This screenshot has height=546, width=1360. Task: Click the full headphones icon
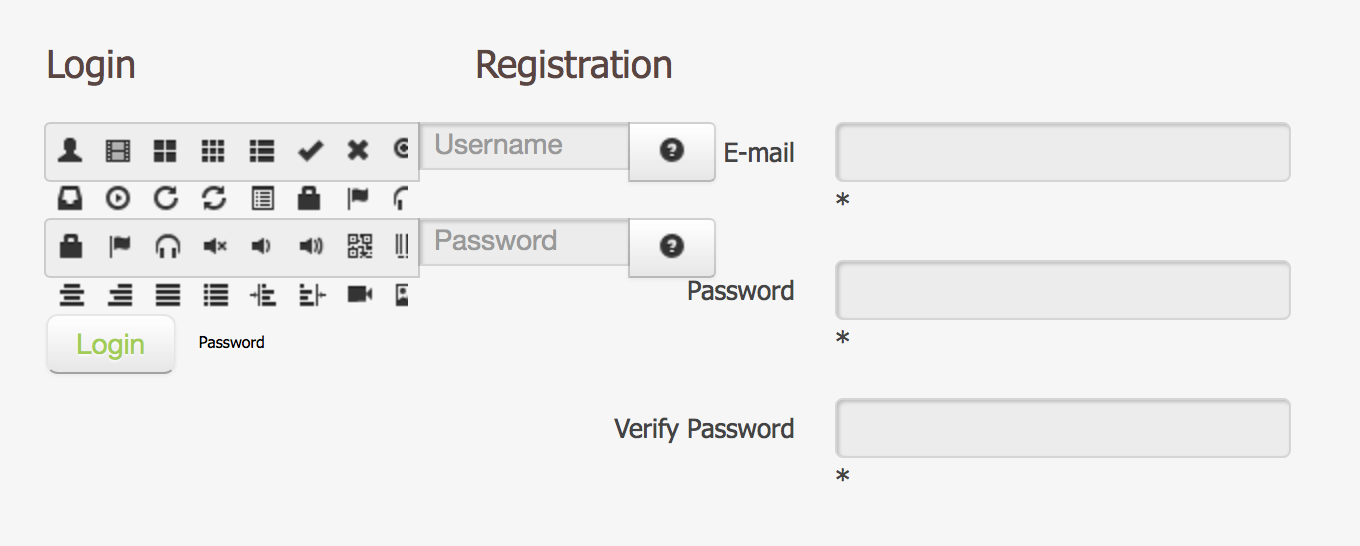(166, 247)
